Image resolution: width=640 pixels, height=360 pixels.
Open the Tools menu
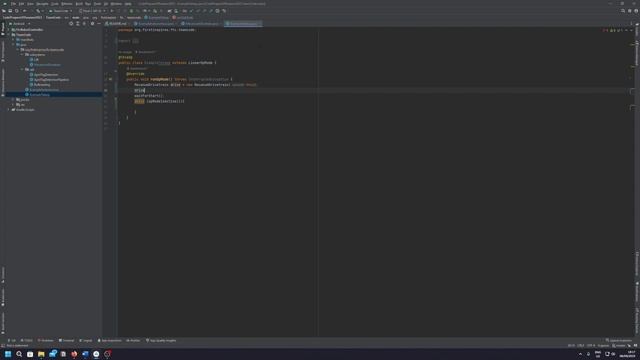click(x=97, y=4)
